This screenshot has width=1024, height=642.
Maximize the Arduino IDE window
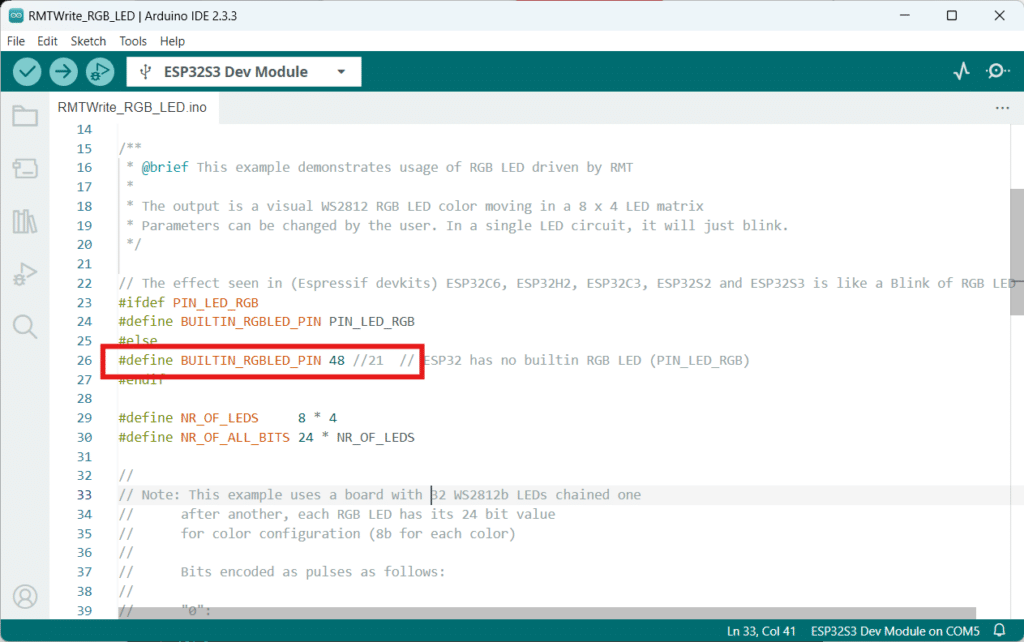pos(952,16)
